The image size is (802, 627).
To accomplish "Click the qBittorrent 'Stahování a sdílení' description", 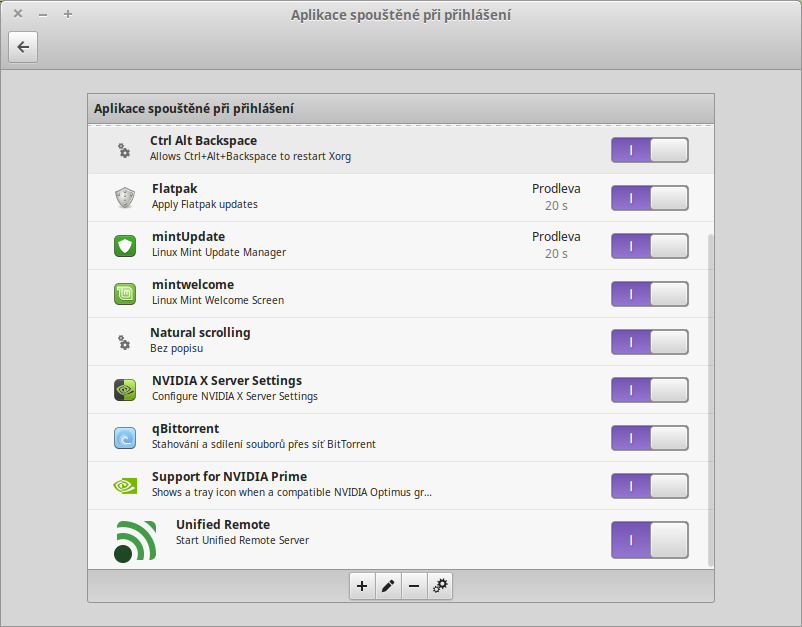I will click(x=263, y=444).
